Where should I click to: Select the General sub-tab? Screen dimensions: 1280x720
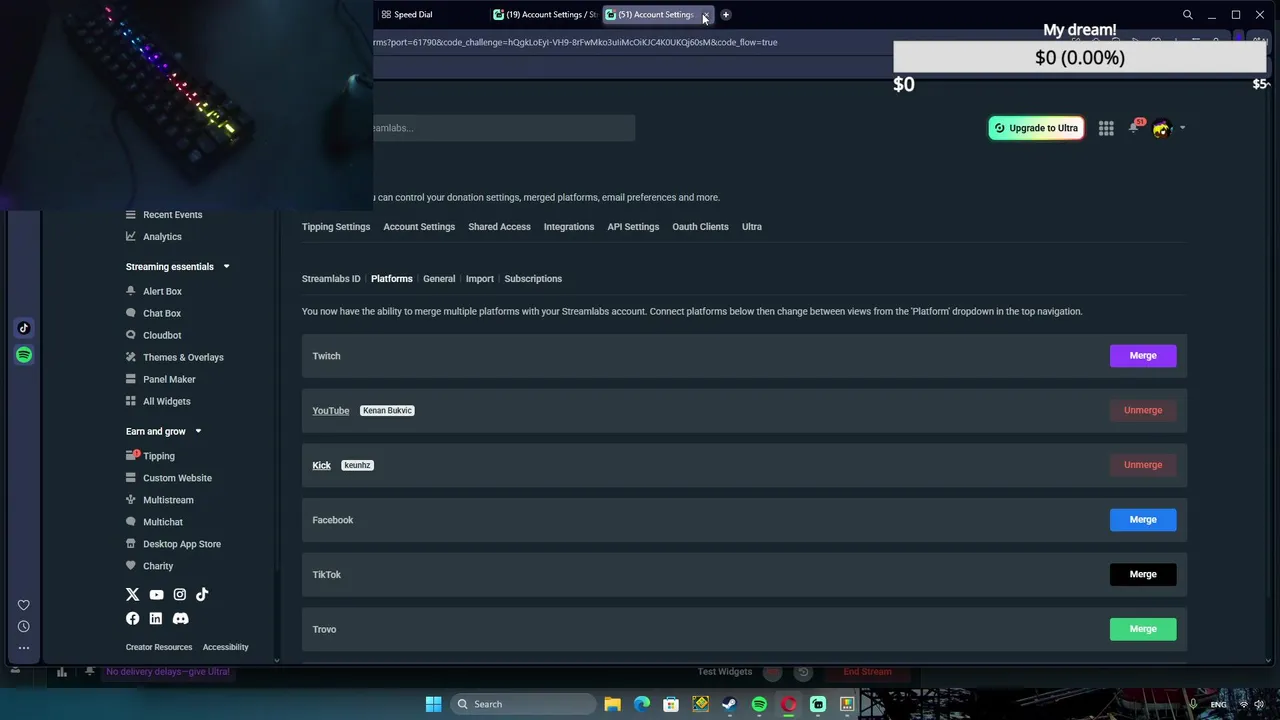439,279
